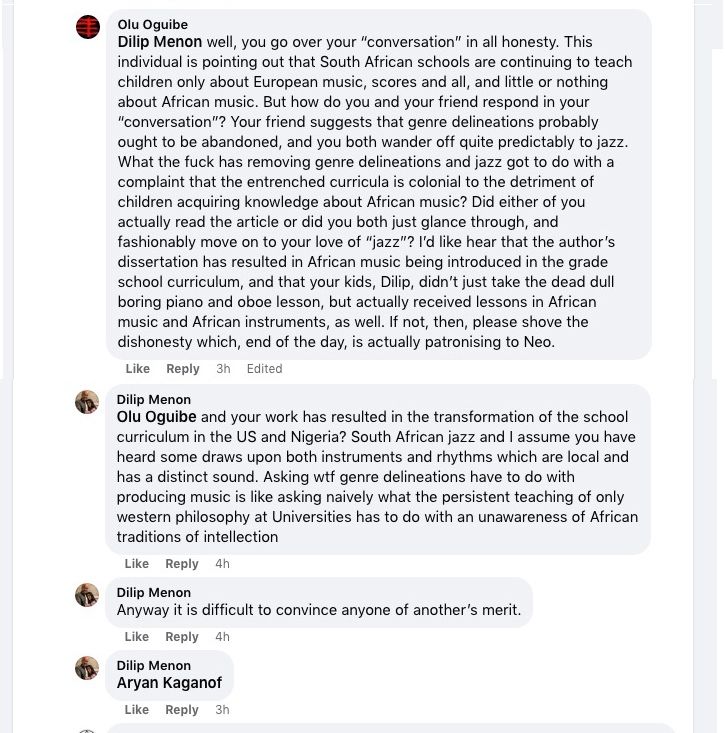Screen dimensions: 725x733
Task: Reply to Dilip's comment about western philosophy
Action: (182, 564)
